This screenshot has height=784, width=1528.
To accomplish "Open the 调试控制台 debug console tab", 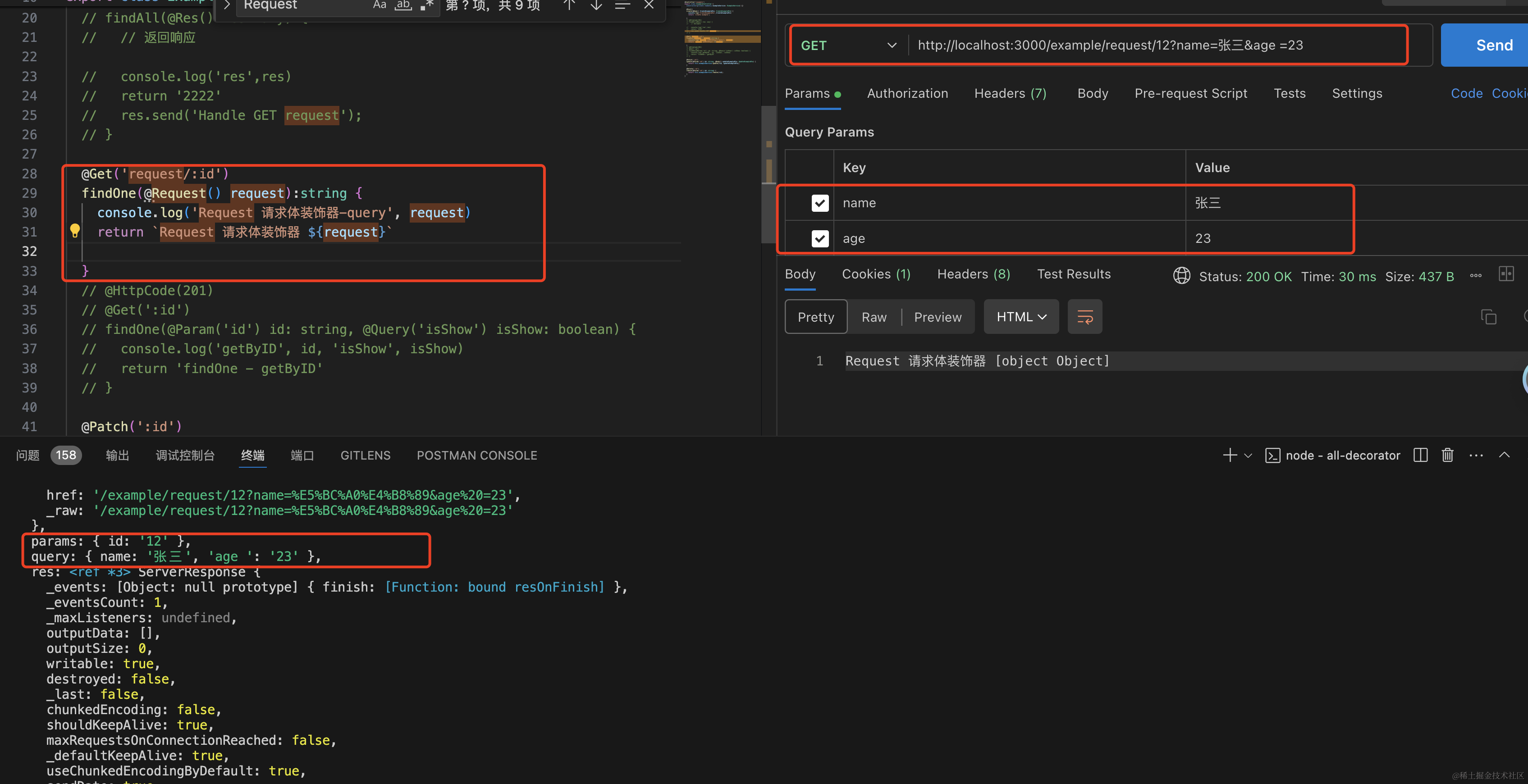I will 185,456.
